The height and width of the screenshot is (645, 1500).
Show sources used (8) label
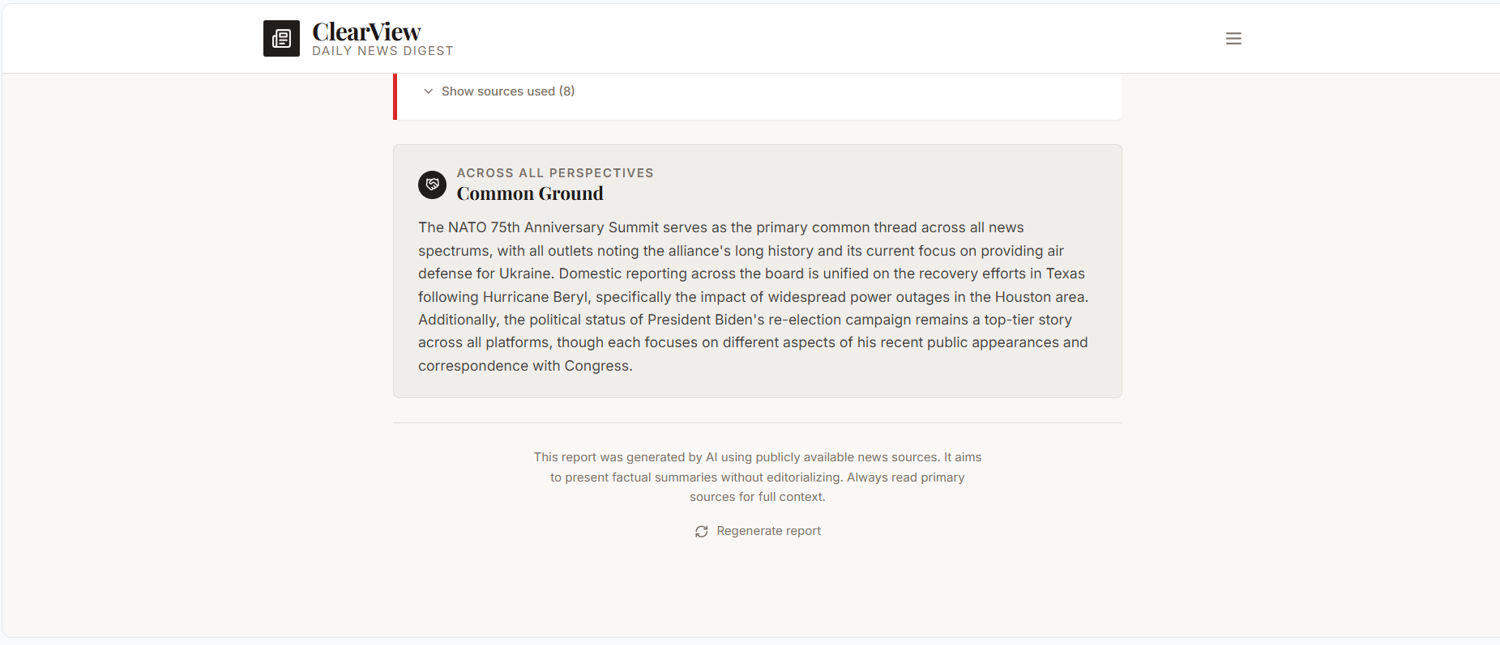(x=508, y=91)
